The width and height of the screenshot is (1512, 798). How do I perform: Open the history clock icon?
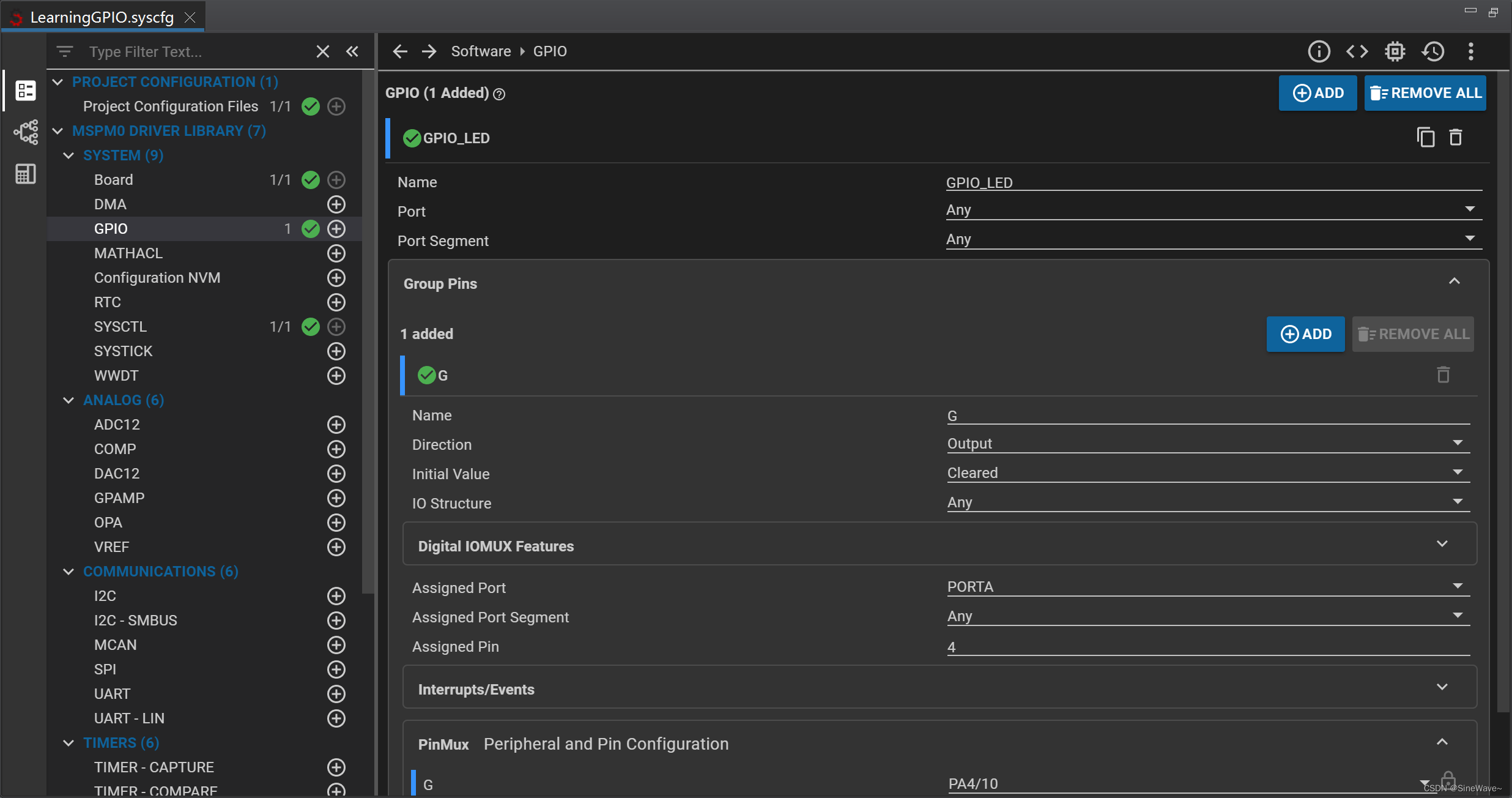(1433, 51)
